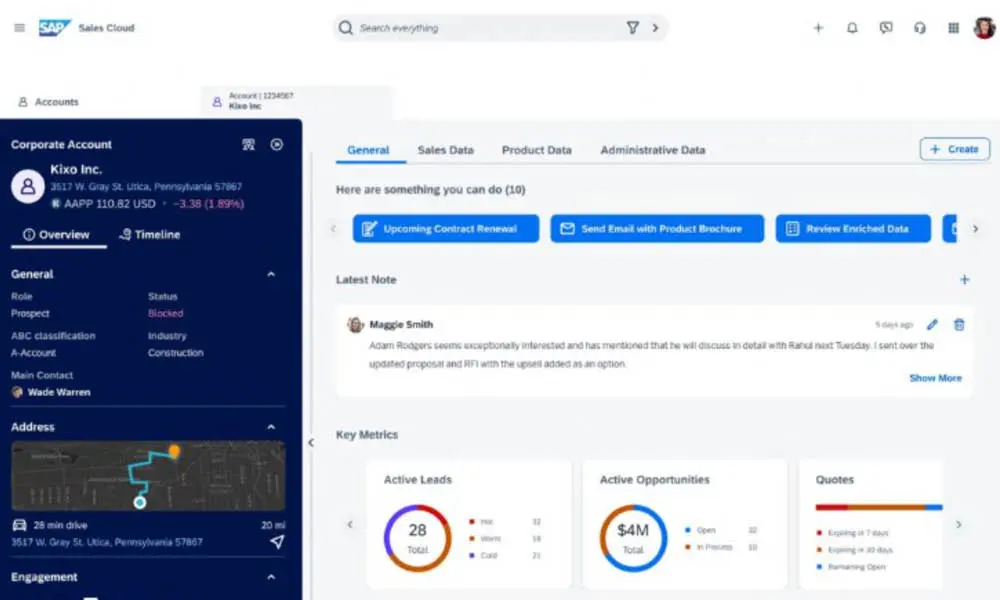Edit the note with the pencil icon
This screenshot has height=600, width=1000.
[x=932, y=324]
